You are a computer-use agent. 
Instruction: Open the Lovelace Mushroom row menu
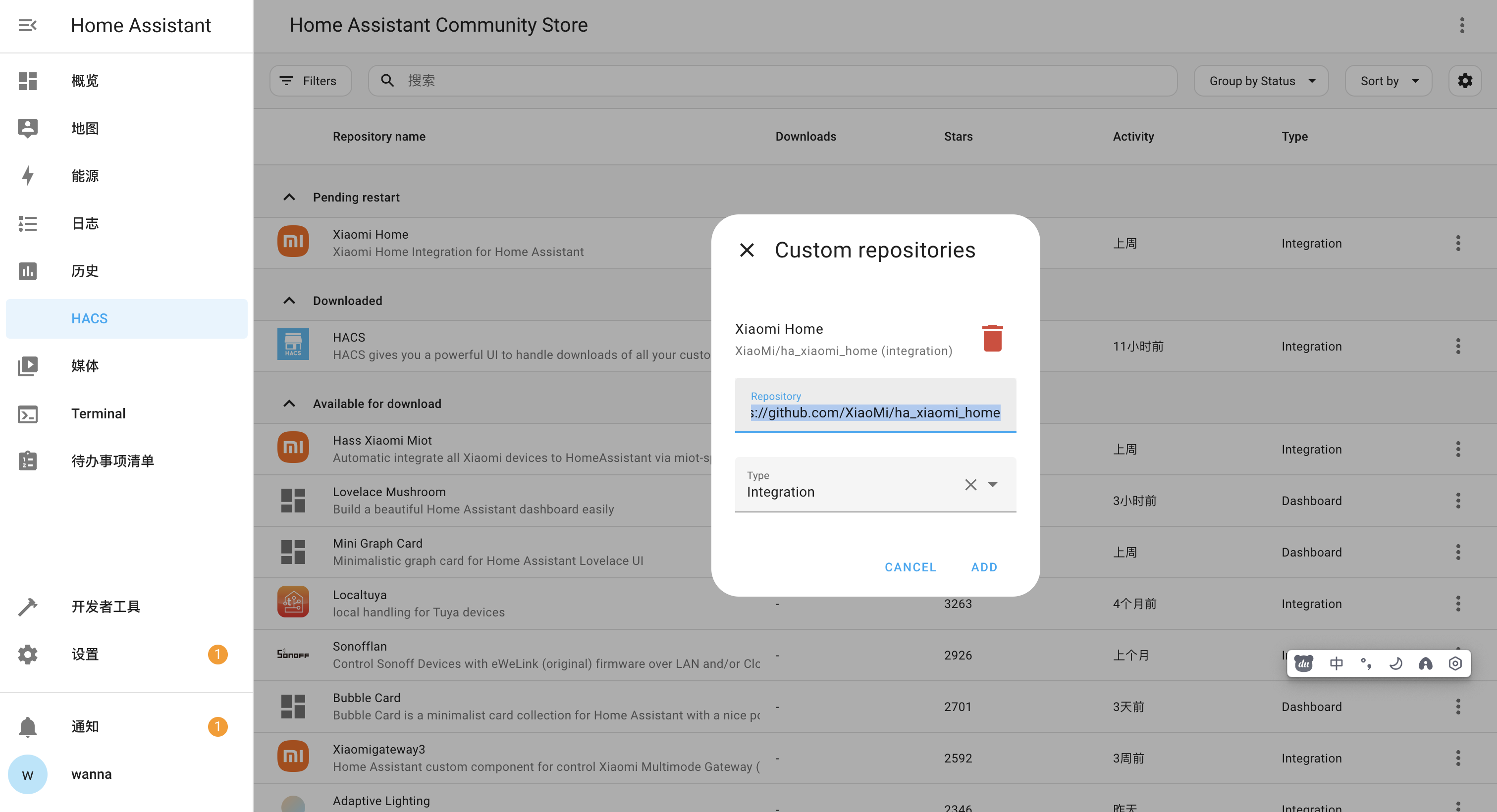click(x=1458, y=501)
